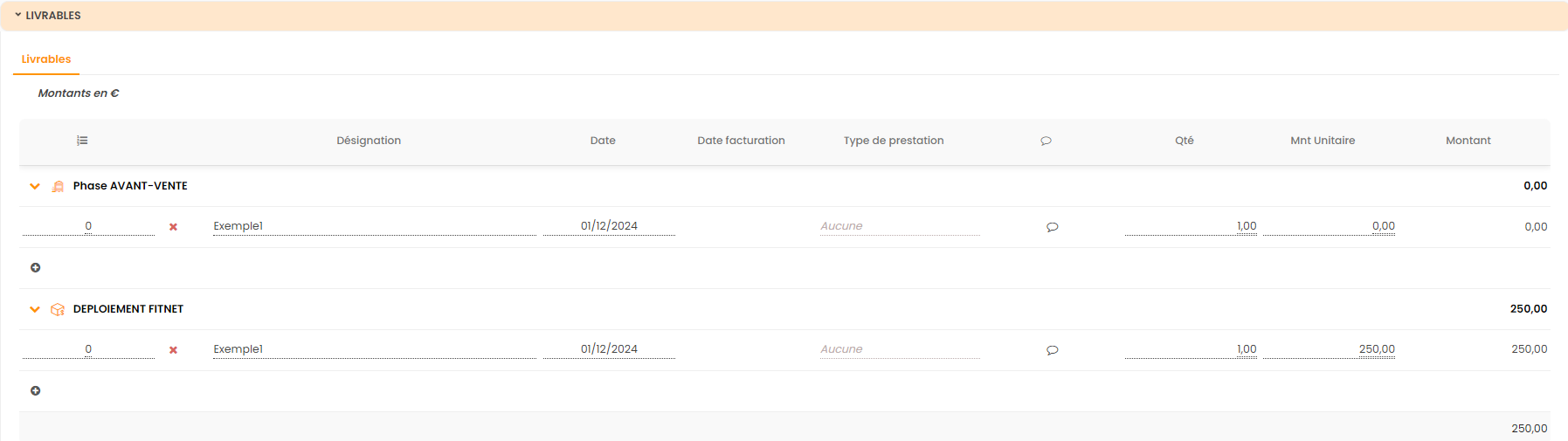Click the list order icon in table header
The height and width of the screenshot is (441, 1568).
(82, 141)
